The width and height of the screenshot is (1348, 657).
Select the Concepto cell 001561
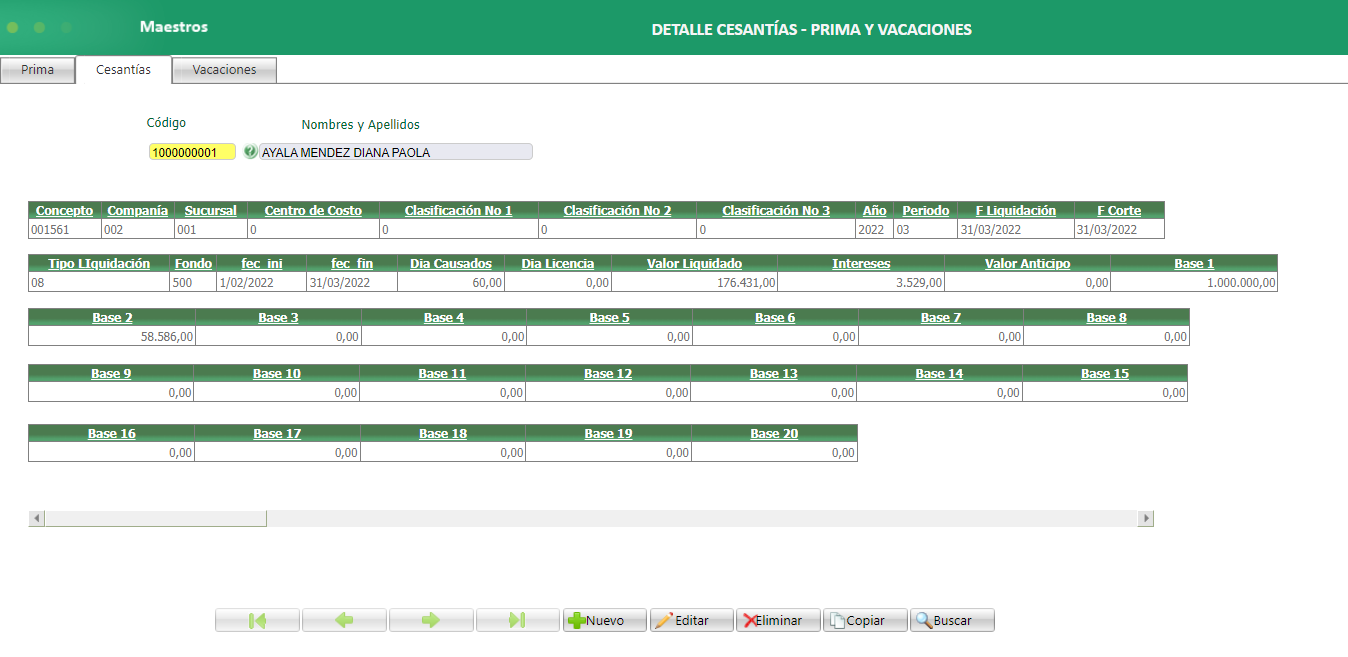click(65, 229)
